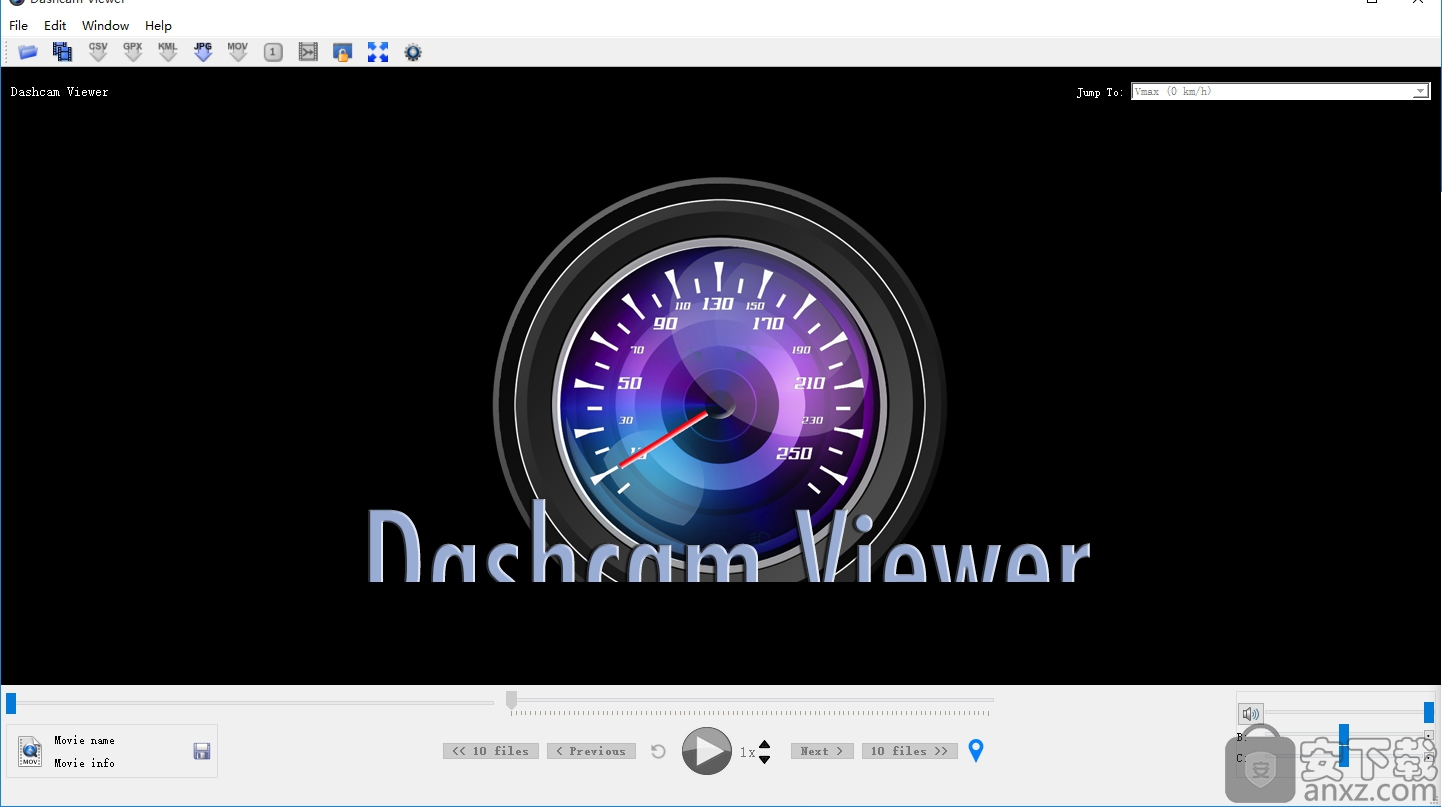Open preferences via the gear icon
Viewport: 1442px width, 807px height.
[413, 52]
